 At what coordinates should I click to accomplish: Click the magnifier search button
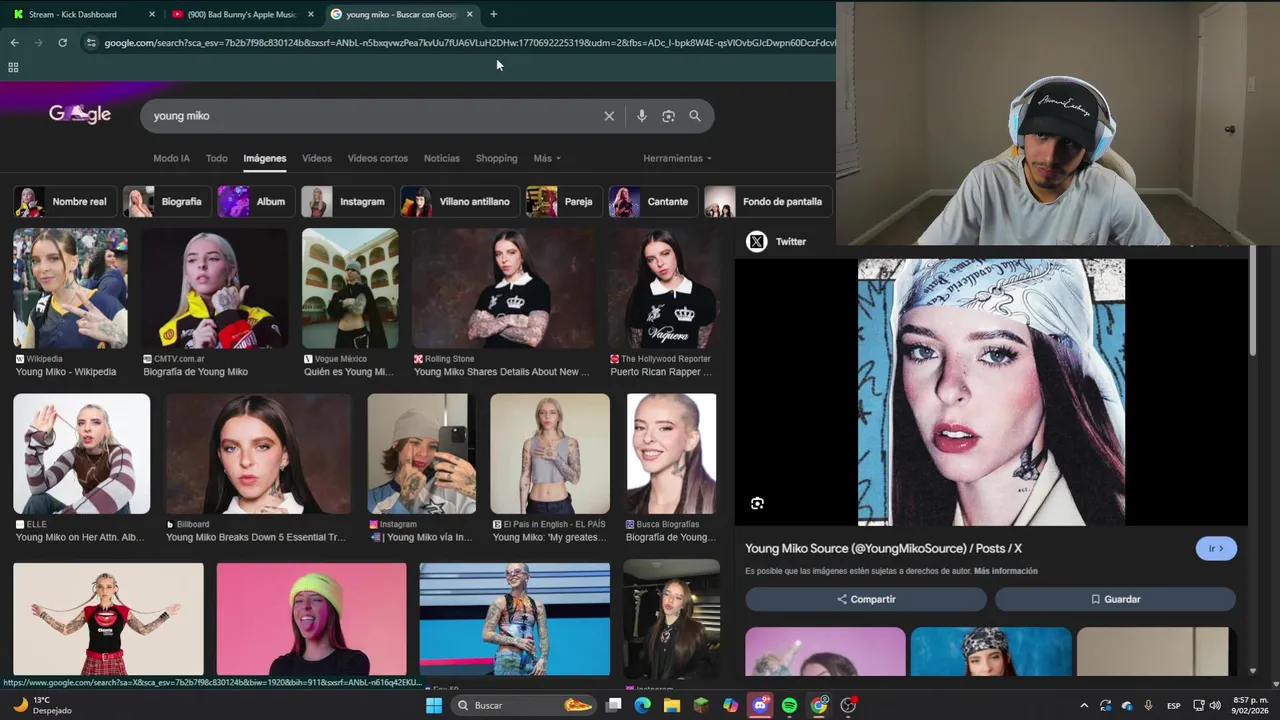[695, 116]
